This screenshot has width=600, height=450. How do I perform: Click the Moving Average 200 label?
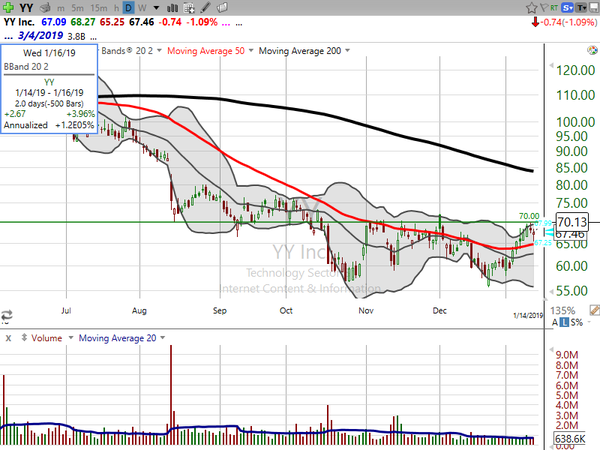pyautogui.click(x=300, y=51)
